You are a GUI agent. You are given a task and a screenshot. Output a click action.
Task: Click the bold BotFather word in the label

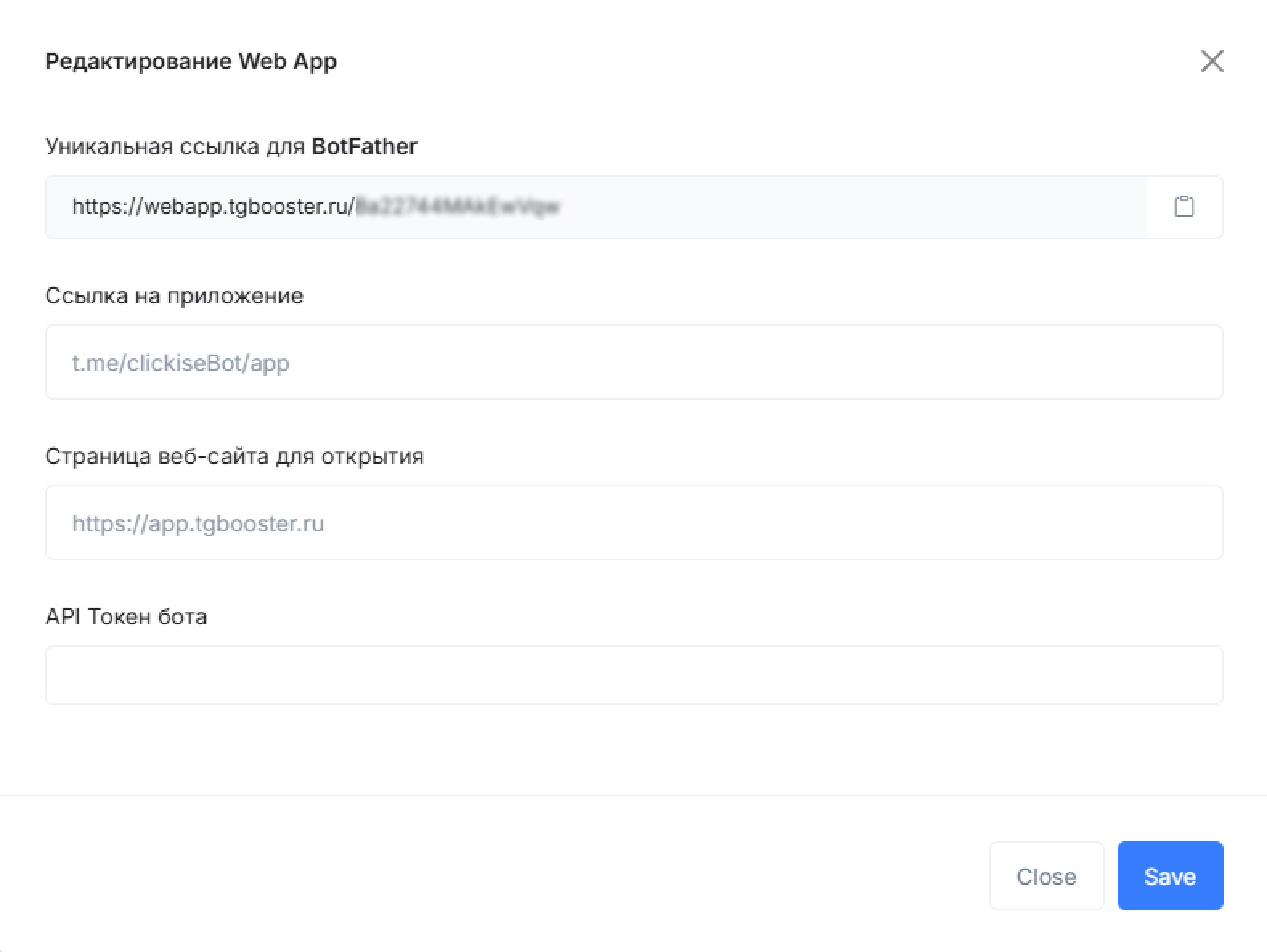tap(364, 147)
